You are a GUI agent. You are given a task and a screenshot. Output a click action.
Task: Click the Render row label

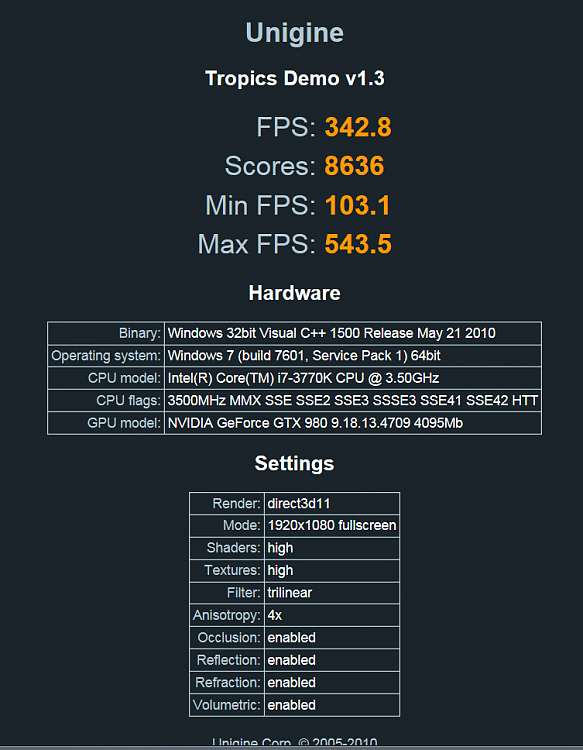coord(236,504)
